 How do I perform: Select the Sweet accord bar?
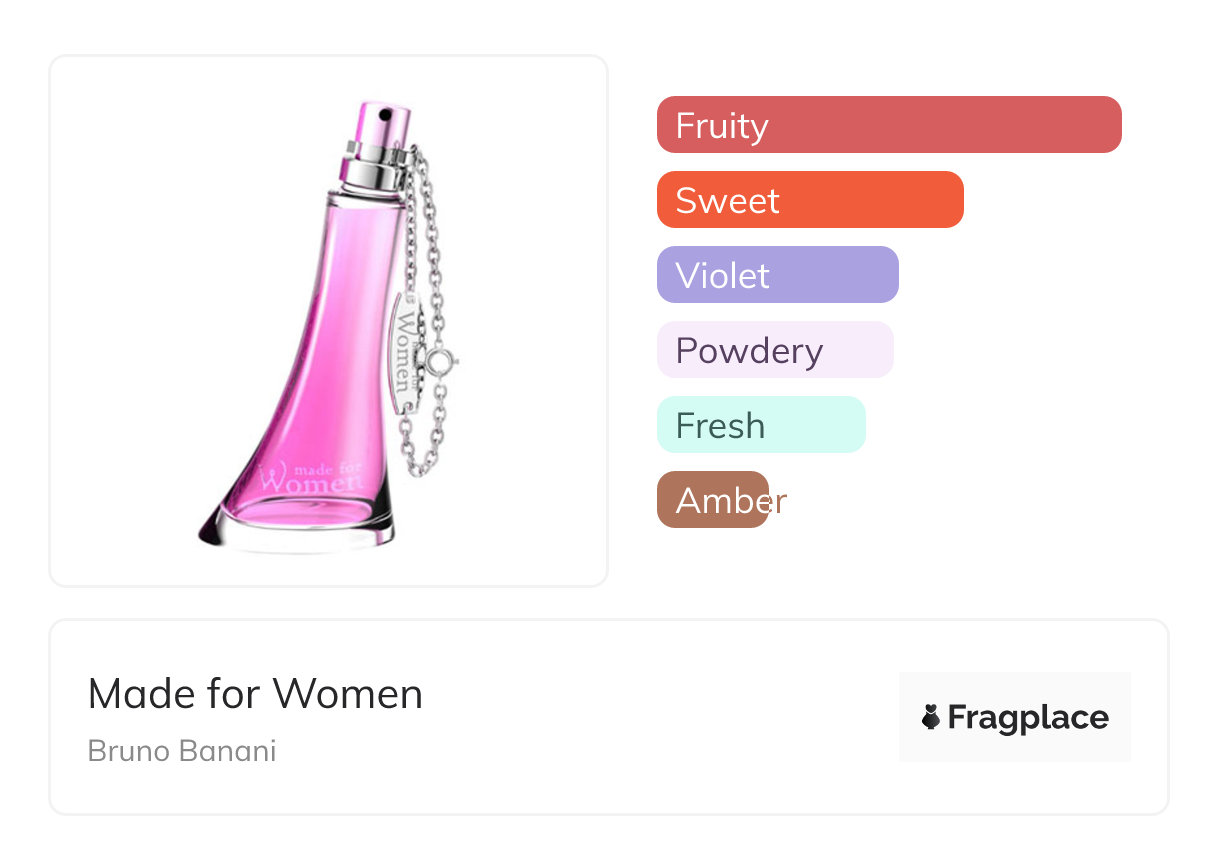pyautogui.click(x=809, y=200)
